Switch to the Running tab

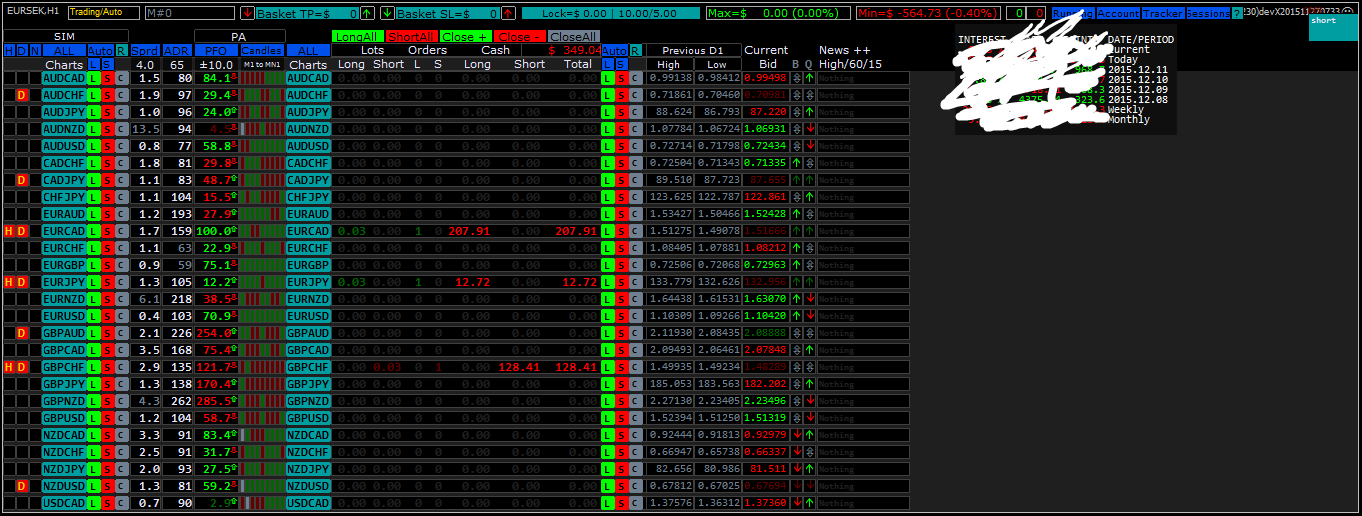coord(1073,13)
